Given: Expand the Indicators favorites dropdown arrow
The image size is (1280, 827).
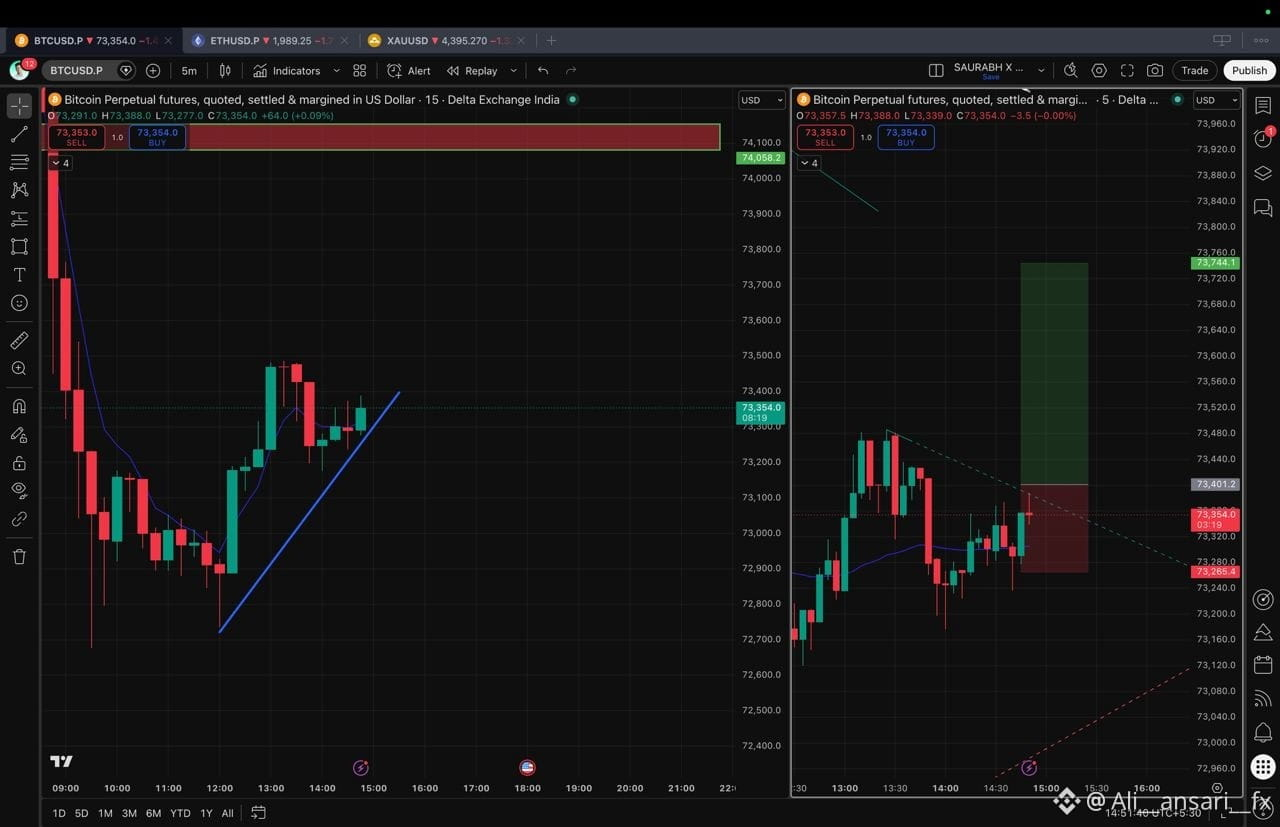Looking at the screenshot, I should [336, 71].
